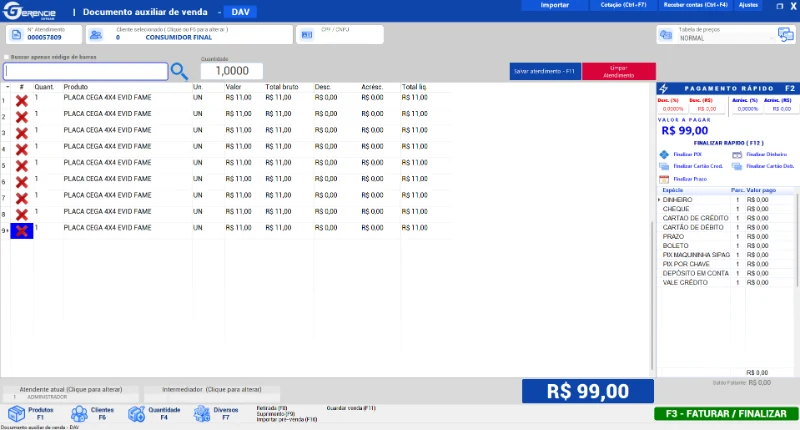Select PIX POR CHAVE payment row

726,264
